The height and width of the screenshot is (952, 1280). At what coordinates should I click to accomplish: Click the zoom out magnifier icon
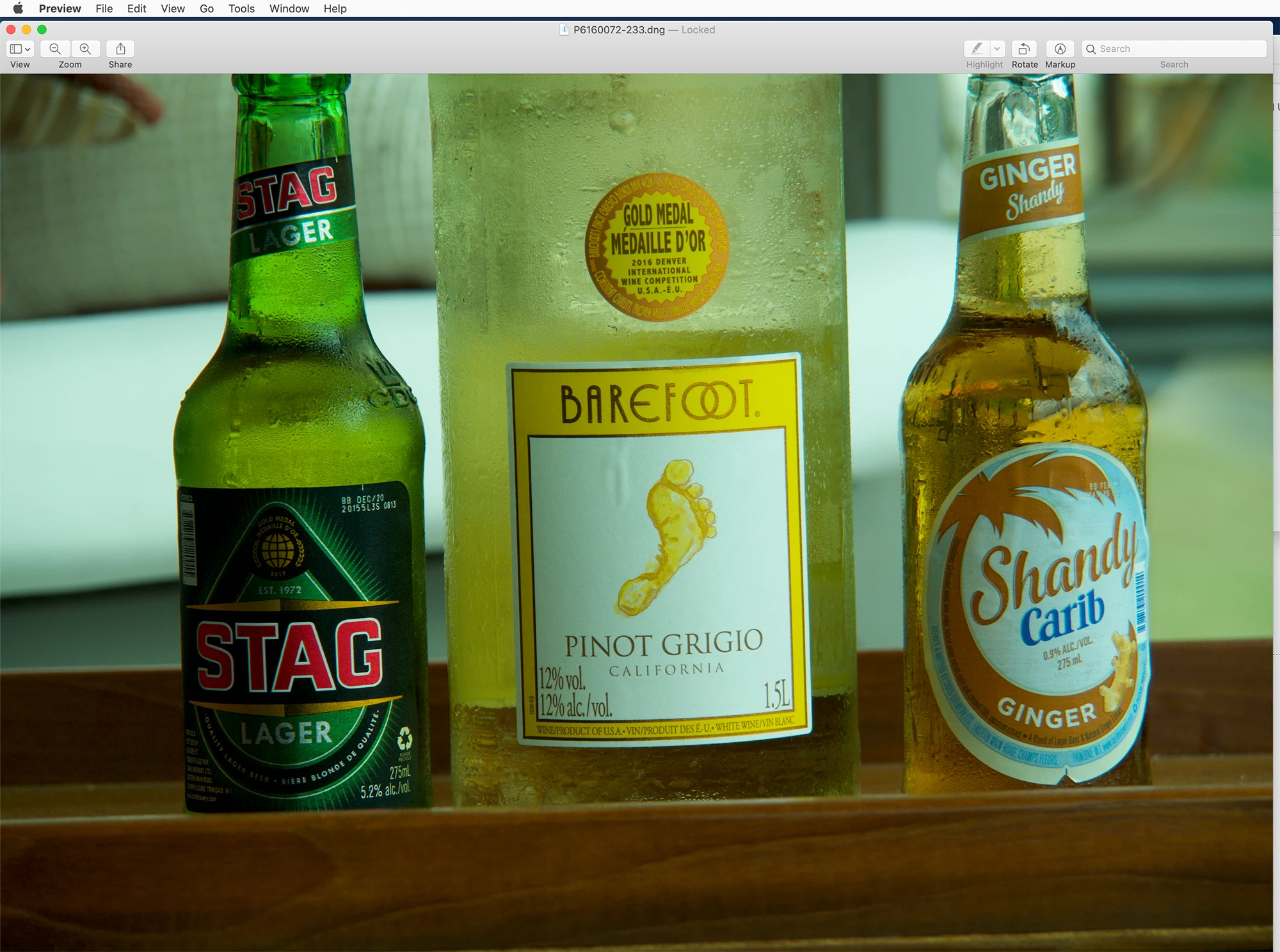55,49
